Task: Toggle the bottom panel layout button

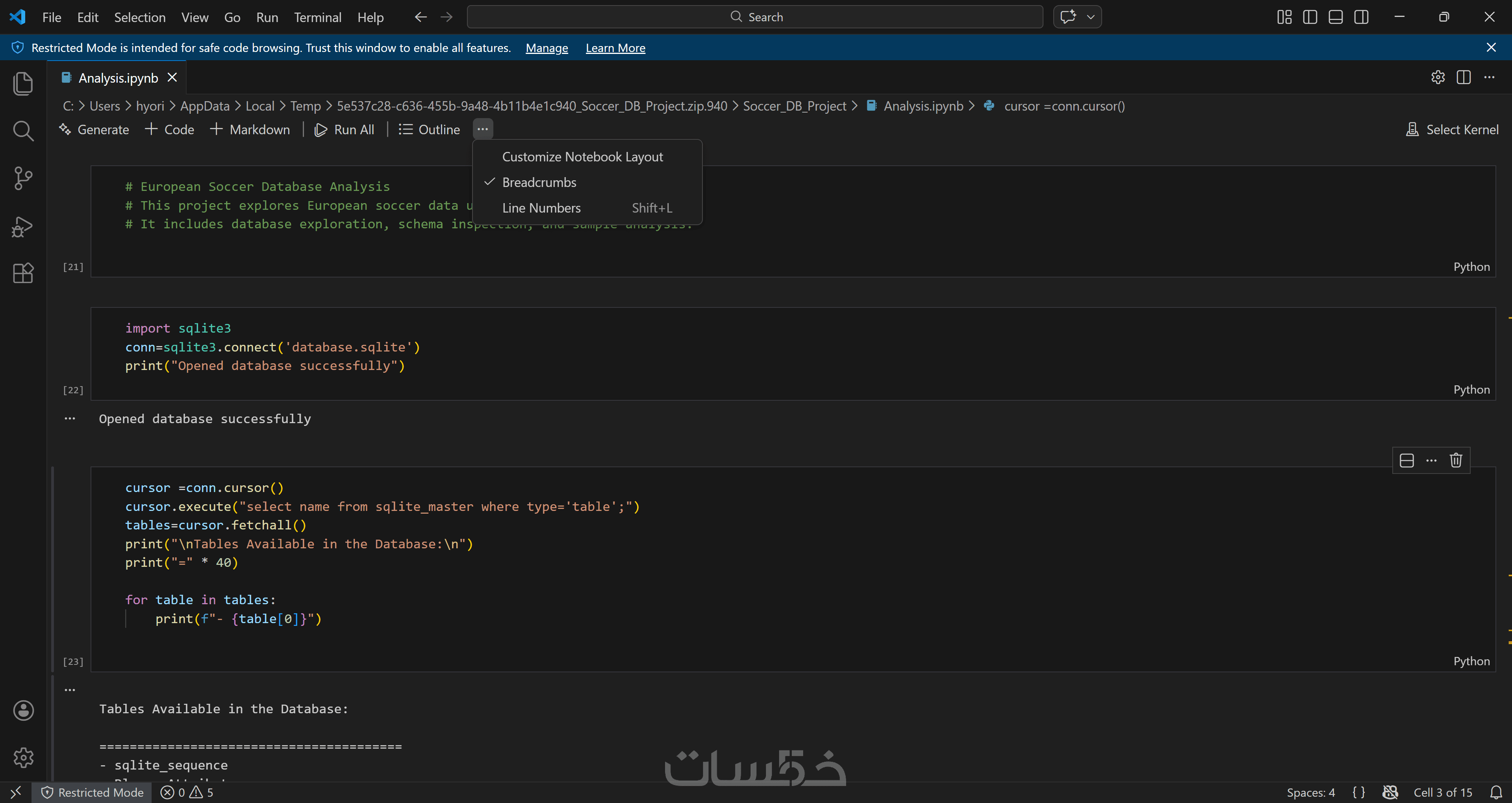Action: click(1335, 17)
